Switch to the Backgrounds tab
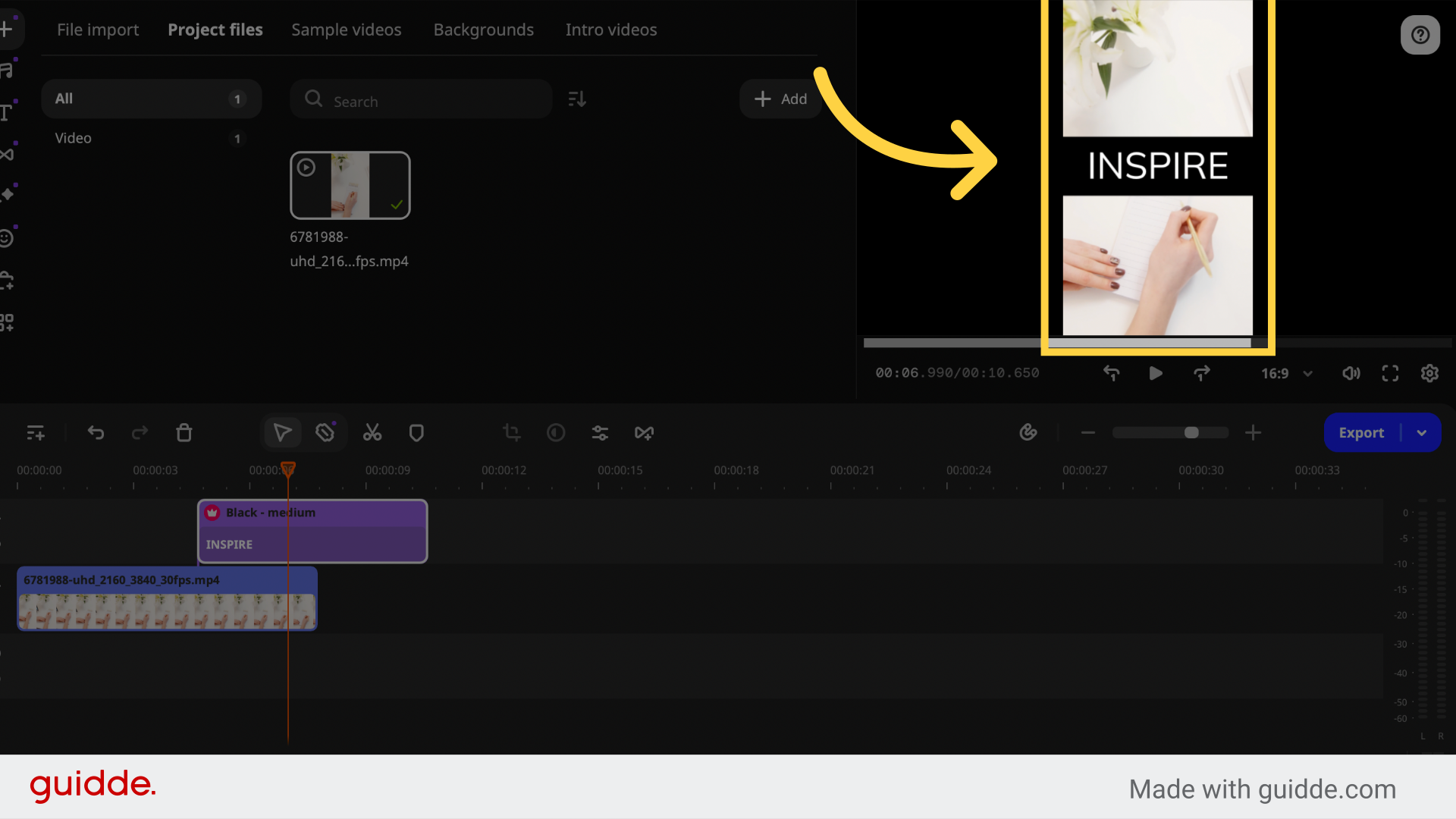The height and width of the screenshot is (819, 1456). coord(483,30)
